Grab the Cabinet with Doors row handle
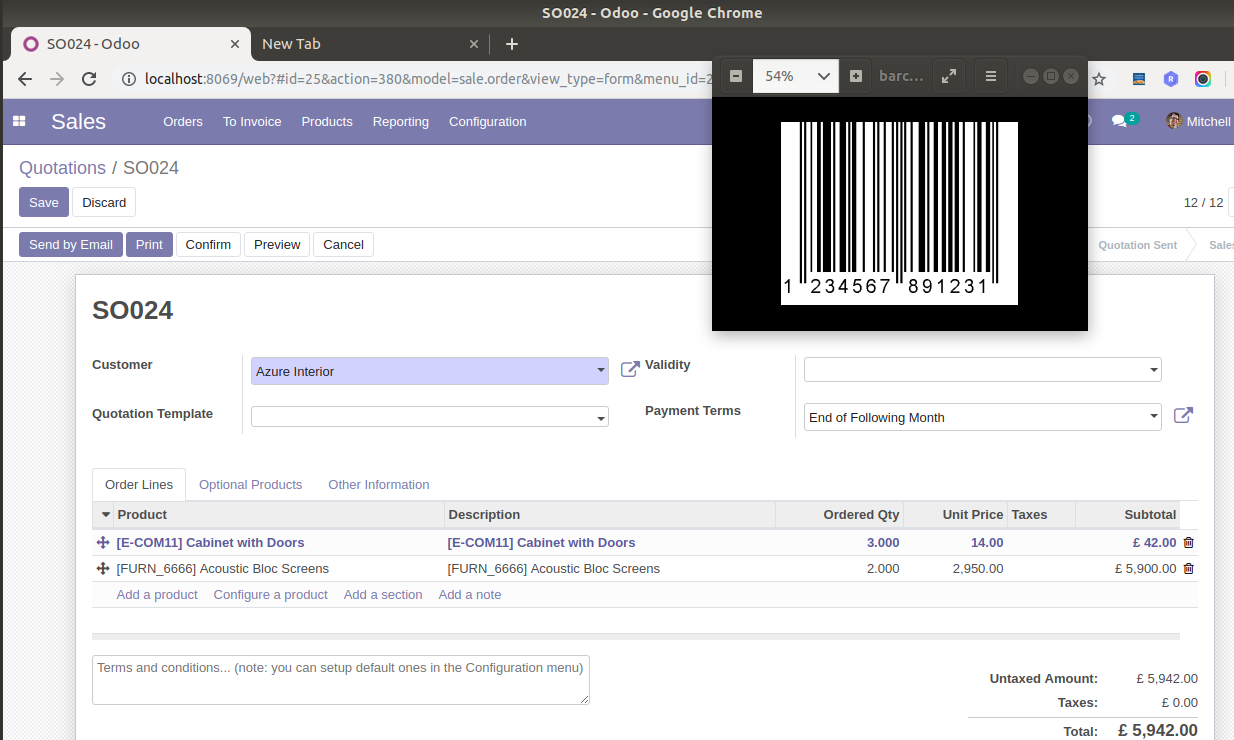 click(102, 543)
